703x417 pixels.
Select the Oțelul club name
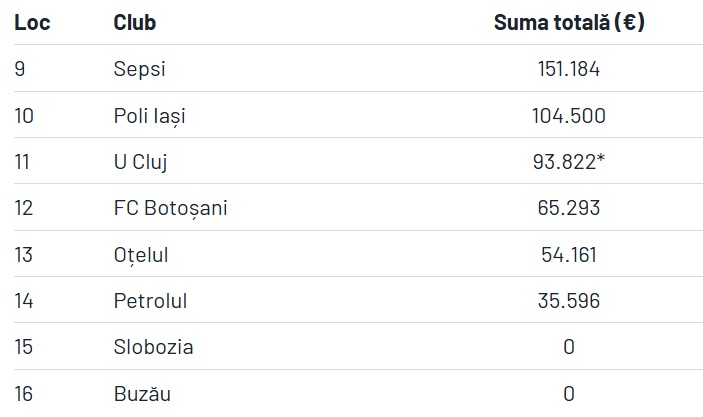coord(141,255)
